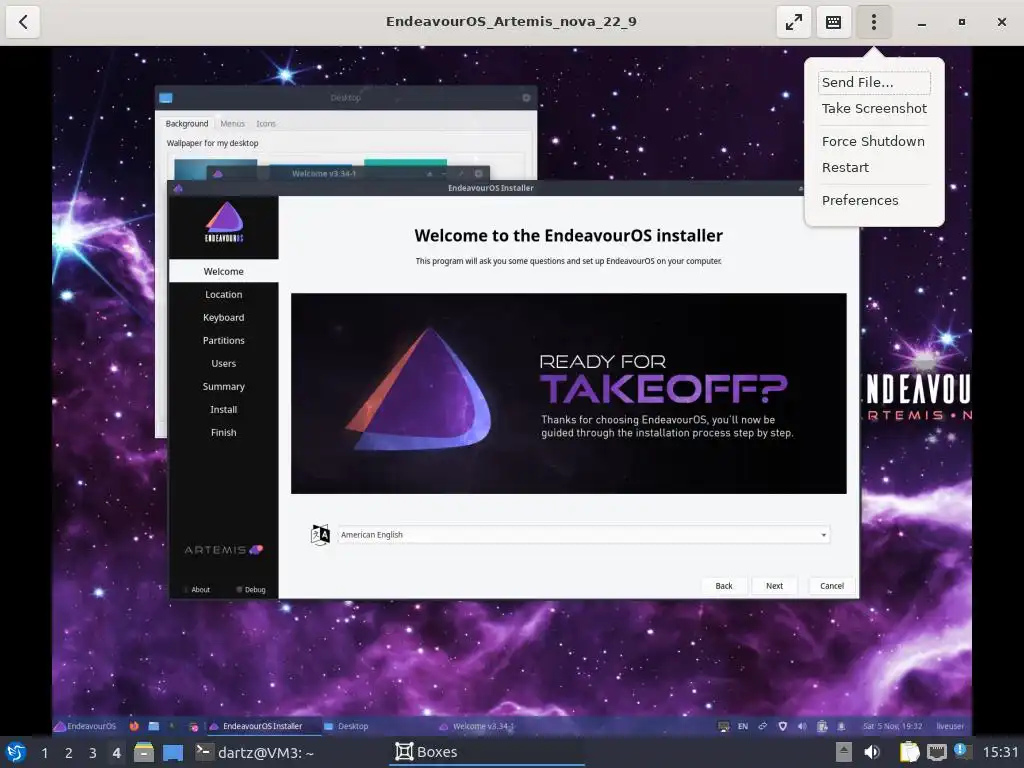Open the keyboard shortcuts button in Boxes header
The height and width of the screenshot is (768, 1024).
coord(833,22)
